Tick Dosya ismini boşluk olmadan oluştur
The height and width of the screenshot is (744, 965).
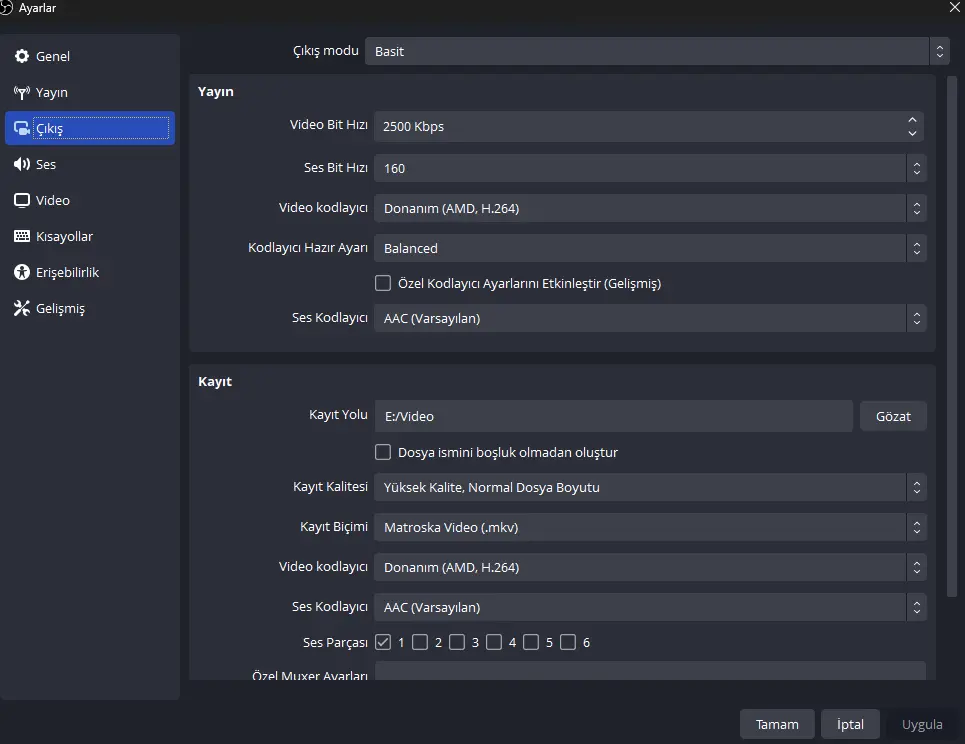pyautogui.click(x=383, y=452)
